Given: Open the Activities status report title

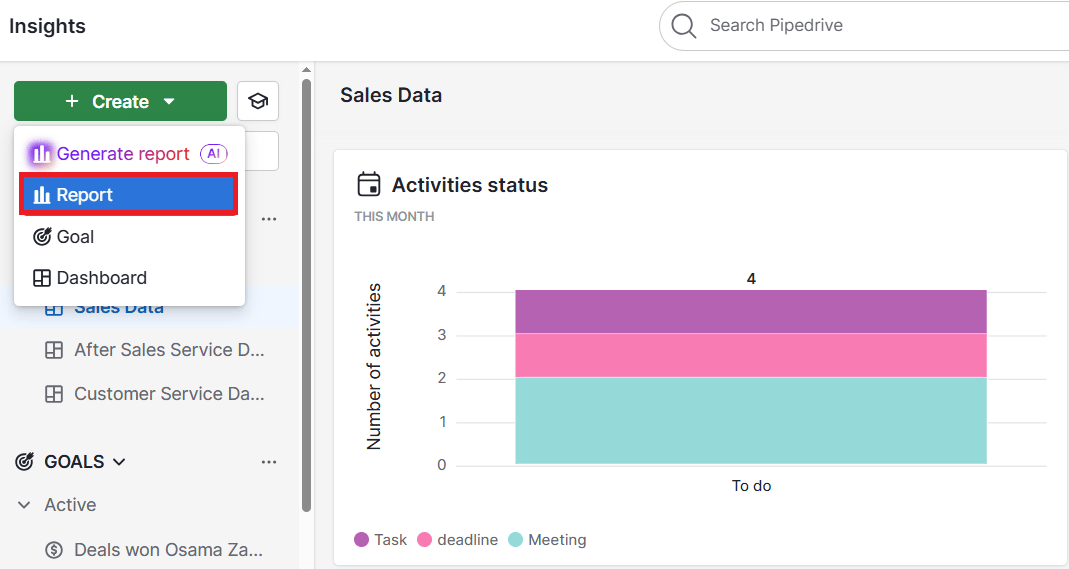Looking at the screenshot, I should (470, 185).
